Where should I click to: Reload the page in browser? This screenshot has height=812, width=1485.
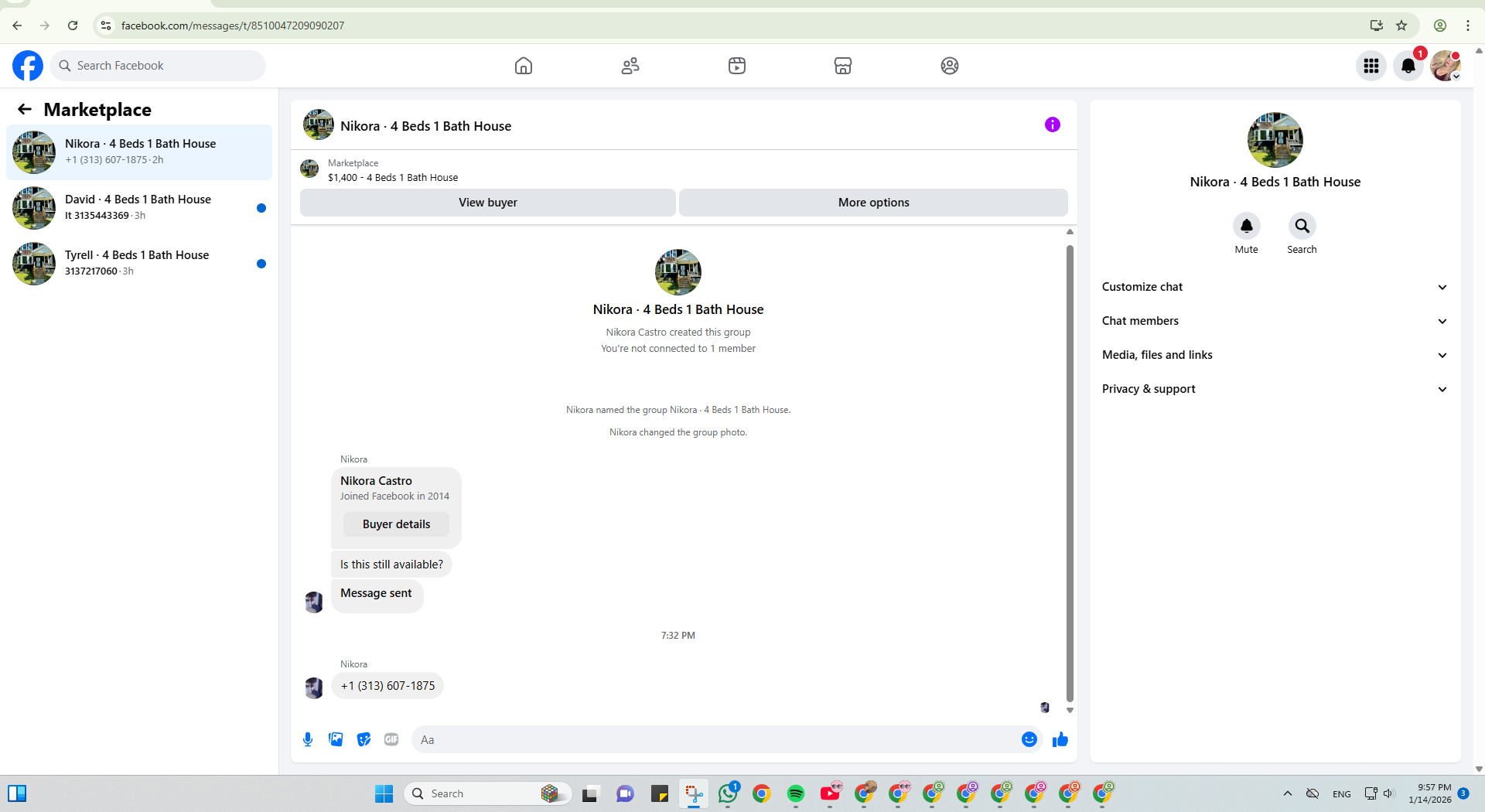tap(73, 26)
